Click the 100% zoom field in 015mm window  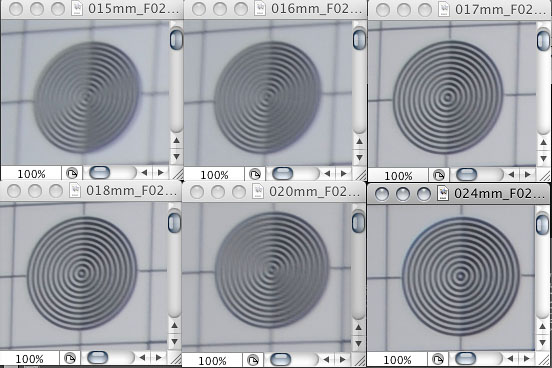tap(31, 174)
